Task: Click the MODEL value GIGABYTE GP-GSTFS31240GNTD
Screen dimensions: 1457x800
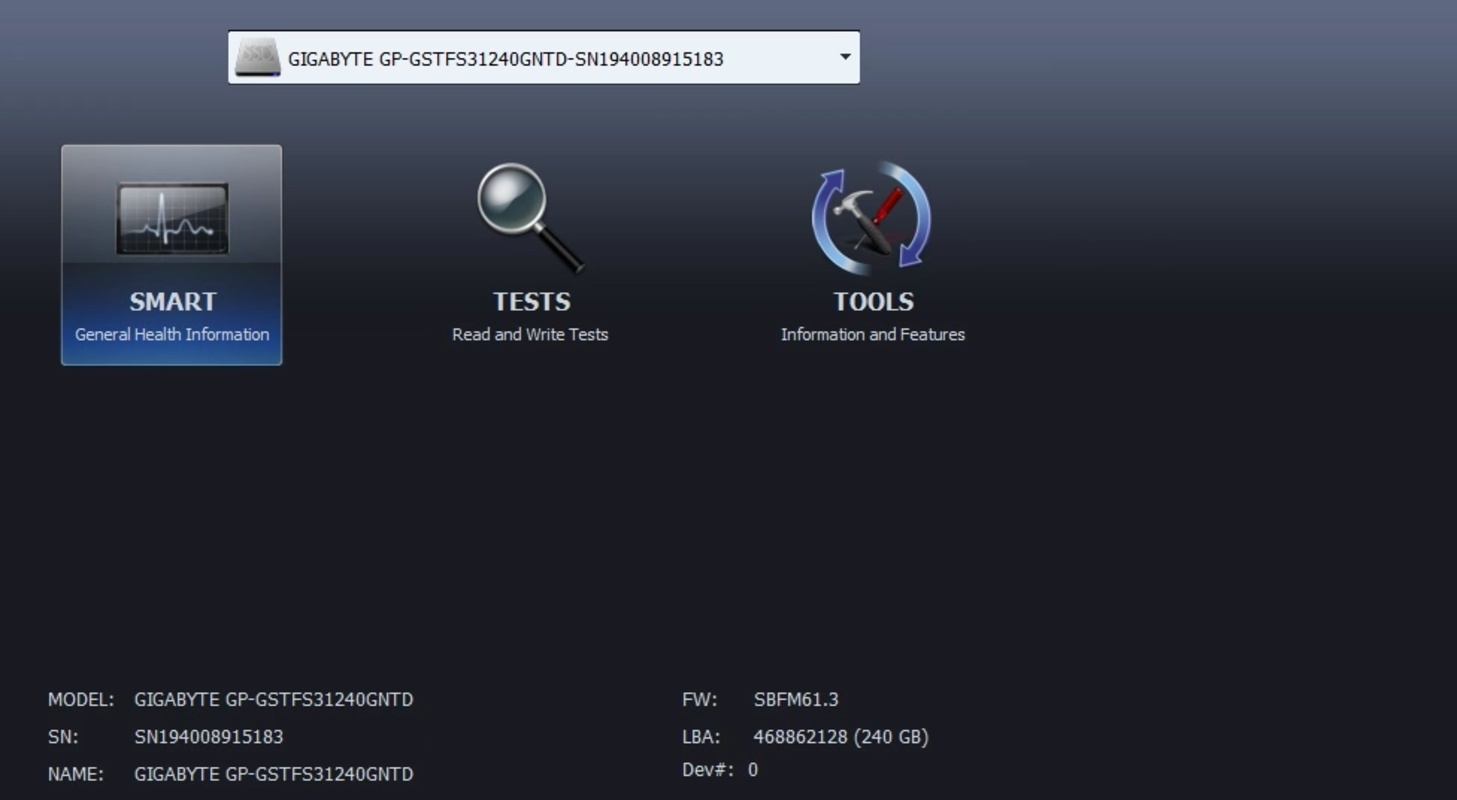Action: click(x=274, y=700)
